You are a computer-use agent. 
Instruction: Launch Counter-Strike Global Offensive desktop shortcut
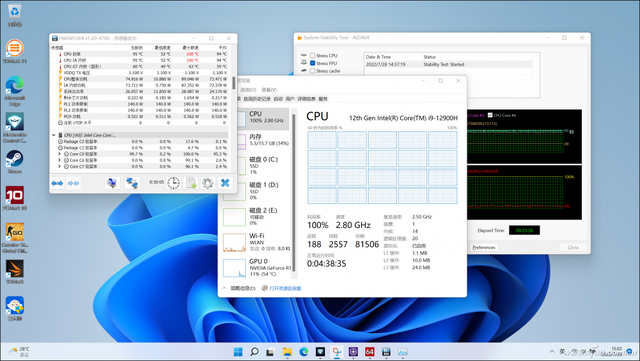click(x=15, y=238)
